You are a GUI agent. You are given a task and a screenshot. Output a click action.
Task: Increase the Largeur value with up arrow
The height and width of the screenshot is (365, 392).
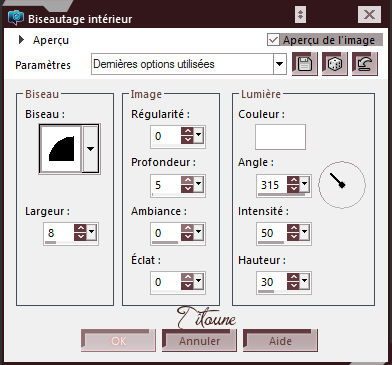click(80, 228)
